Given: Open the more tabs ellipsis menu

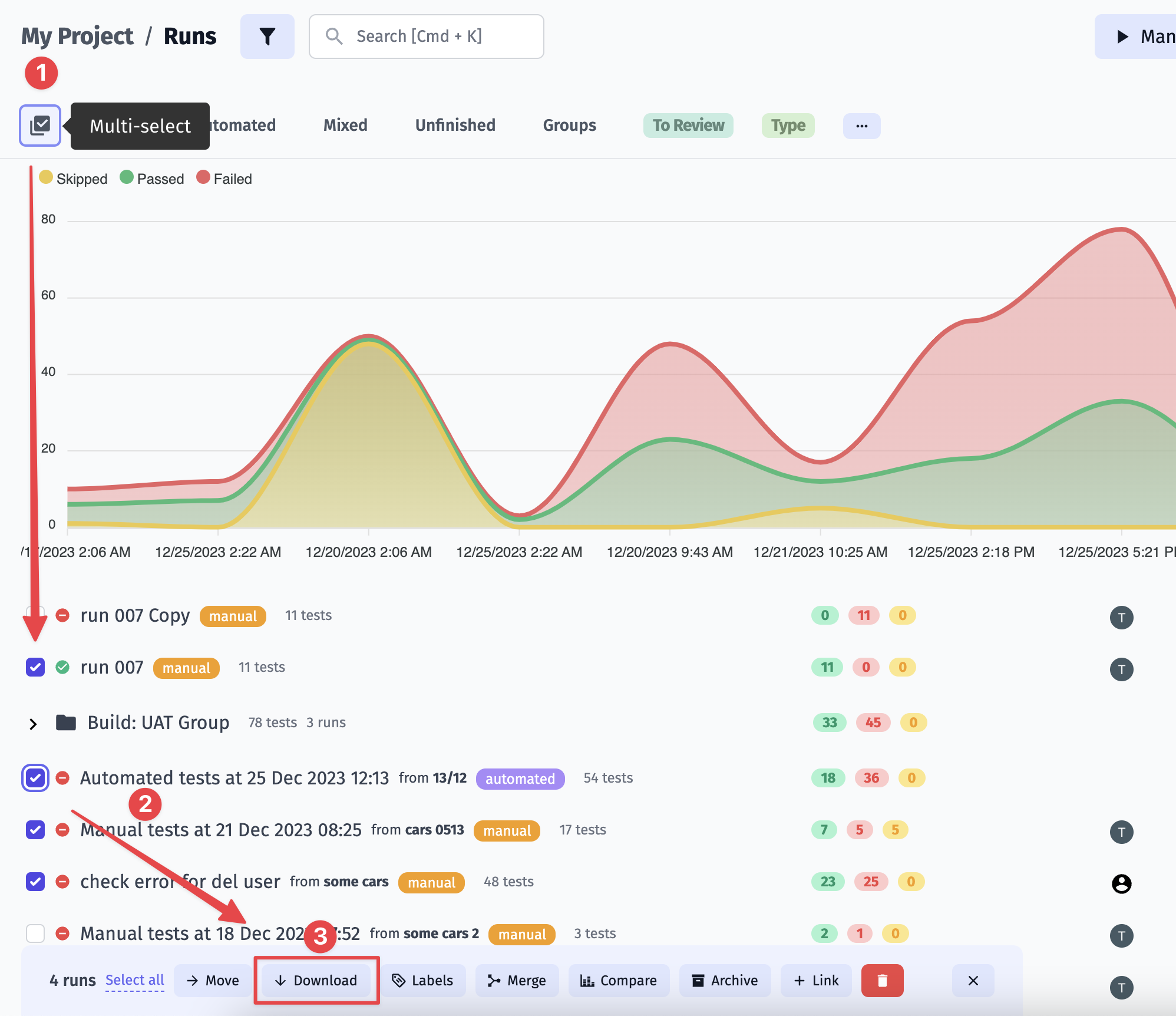Looking at the screenshot, I should [x=861, y=126].
